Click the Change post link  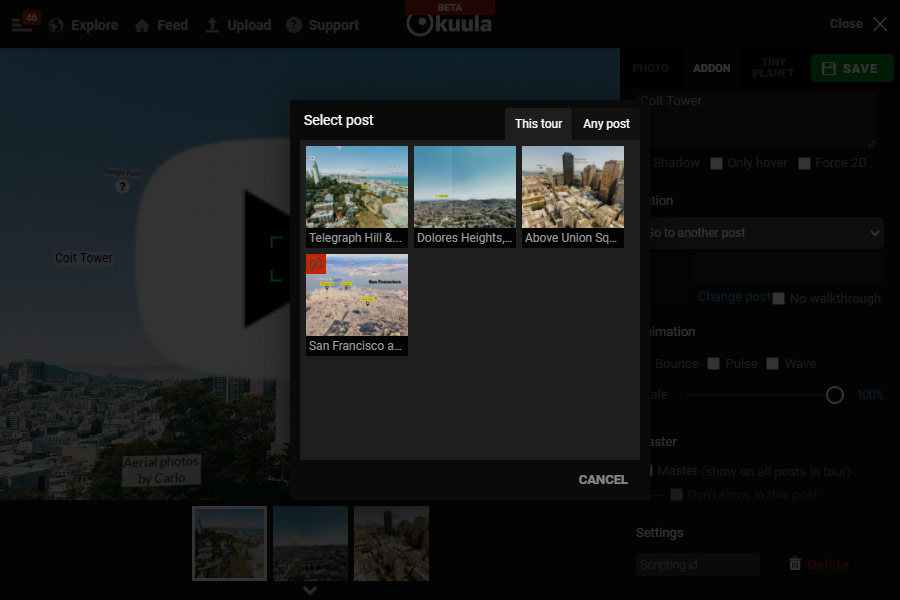734,297
